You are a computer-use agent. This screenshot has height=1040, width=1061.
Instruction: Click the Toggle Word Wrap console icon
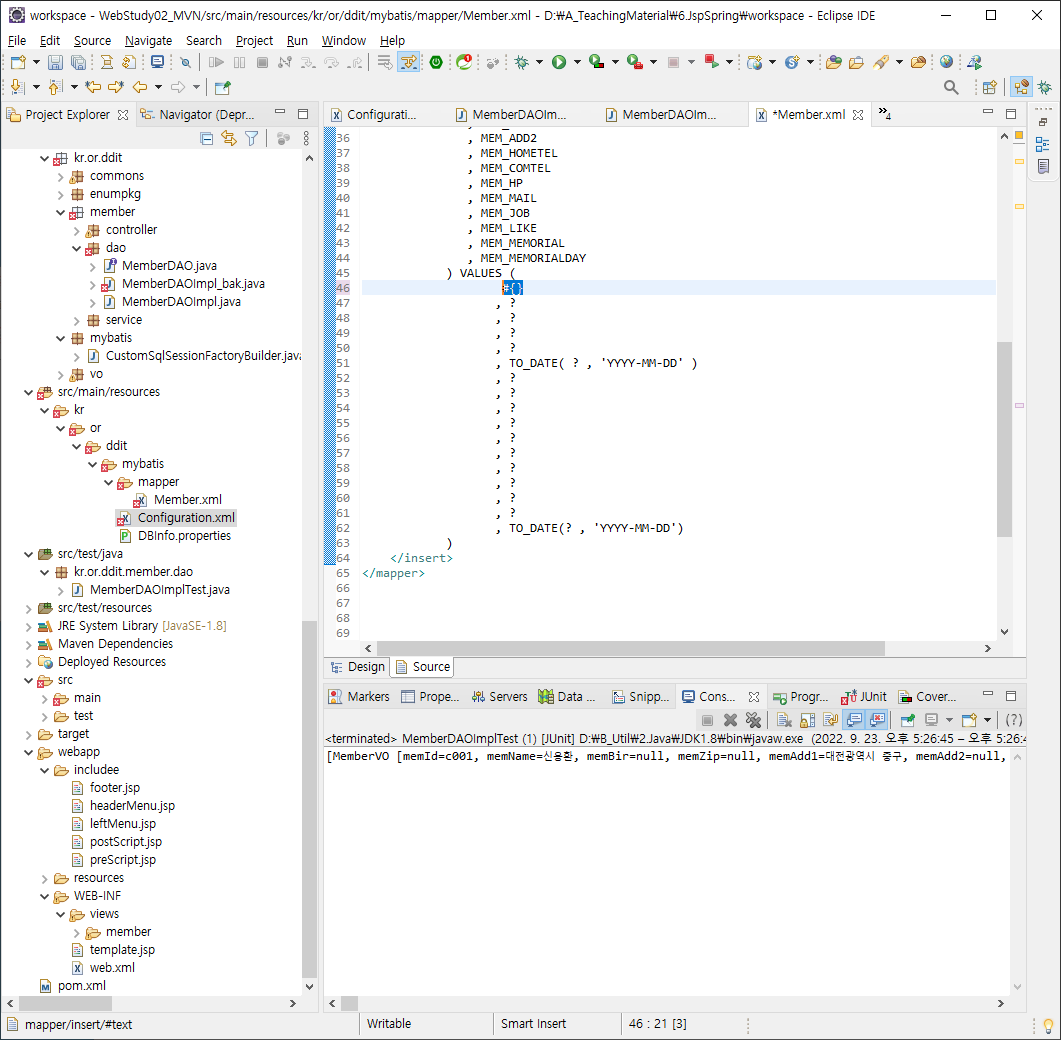830,720
